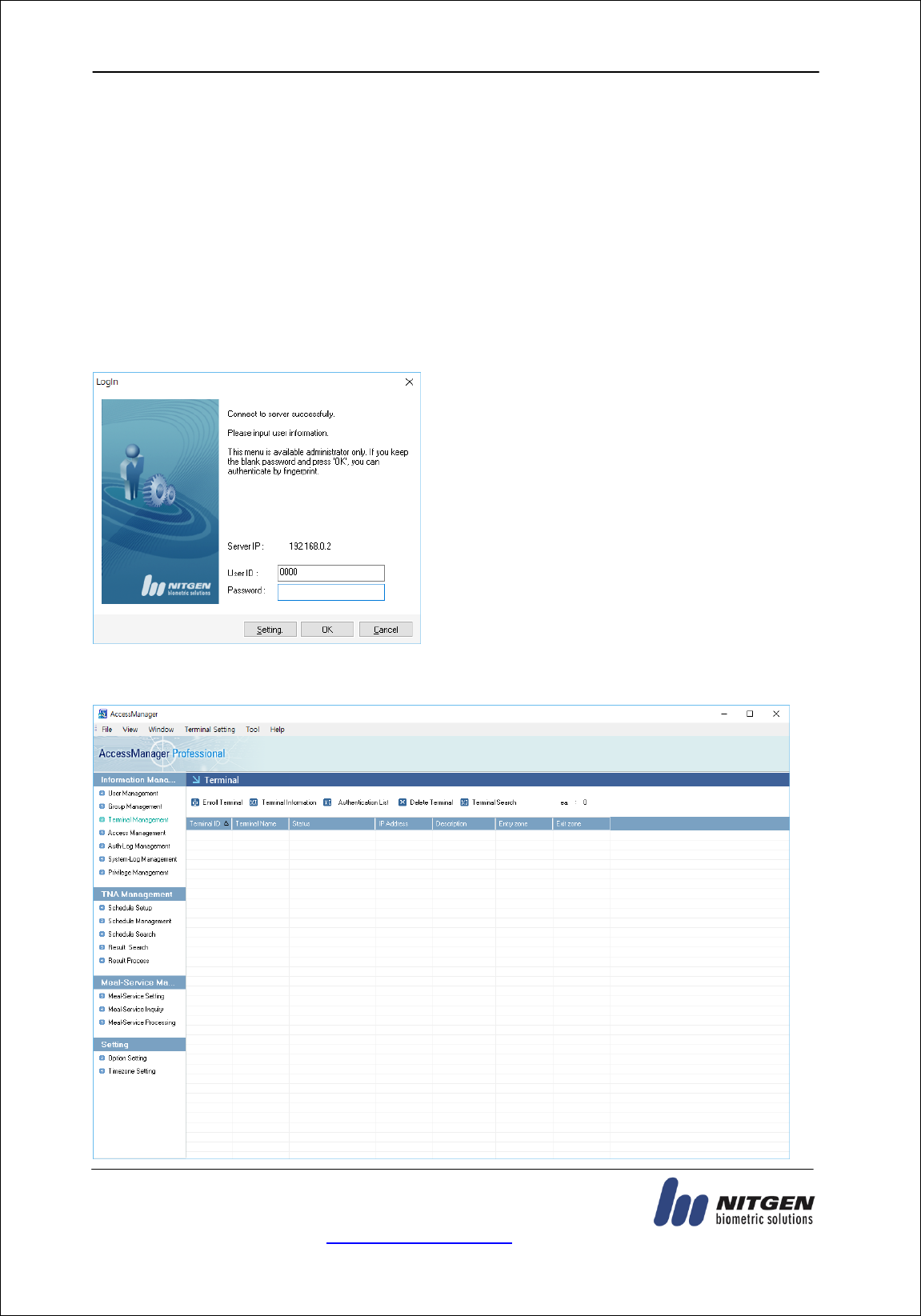Click the Entry zone column header

524,824
